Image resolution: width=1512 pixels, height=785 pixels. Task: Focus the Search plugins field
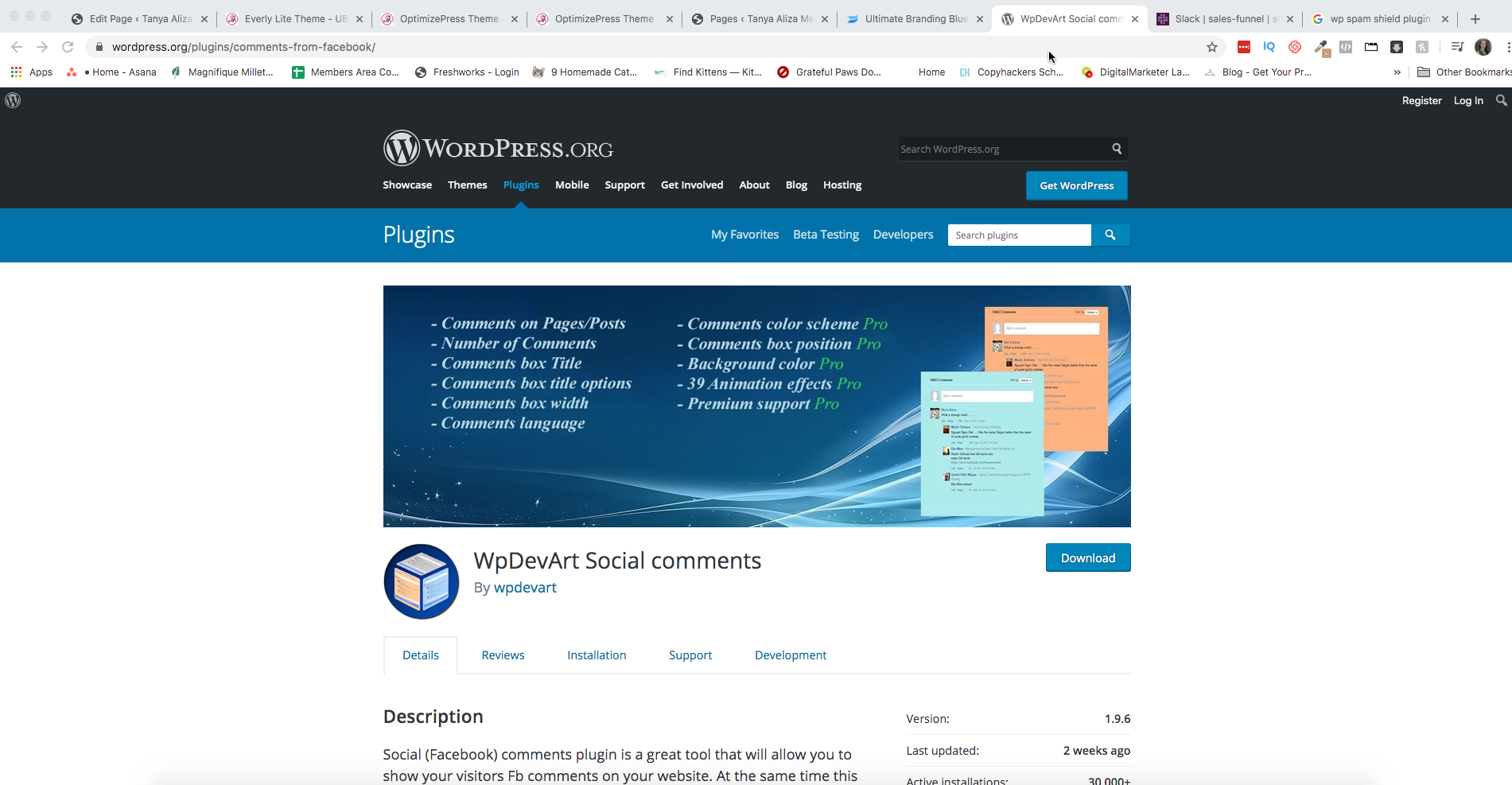pyautogui.click(x=1020, y=235)
